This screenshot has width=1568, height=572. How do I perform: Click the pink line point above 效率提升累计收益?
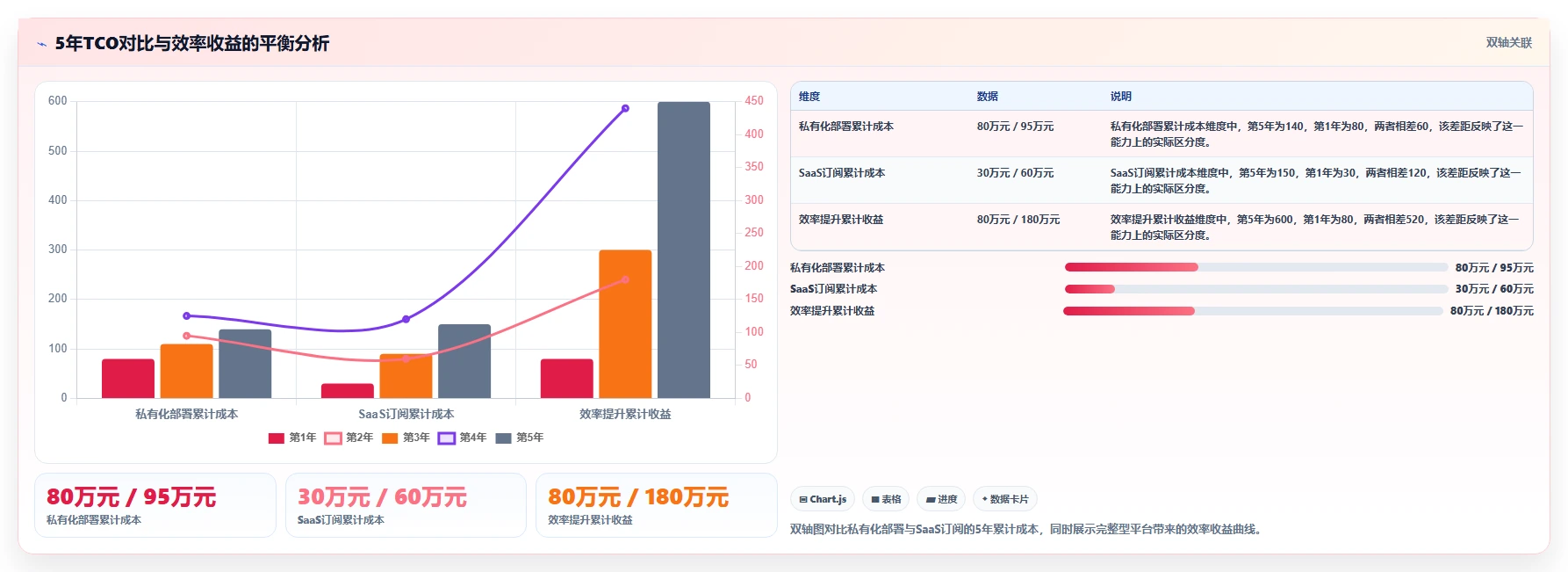[625, 280]
